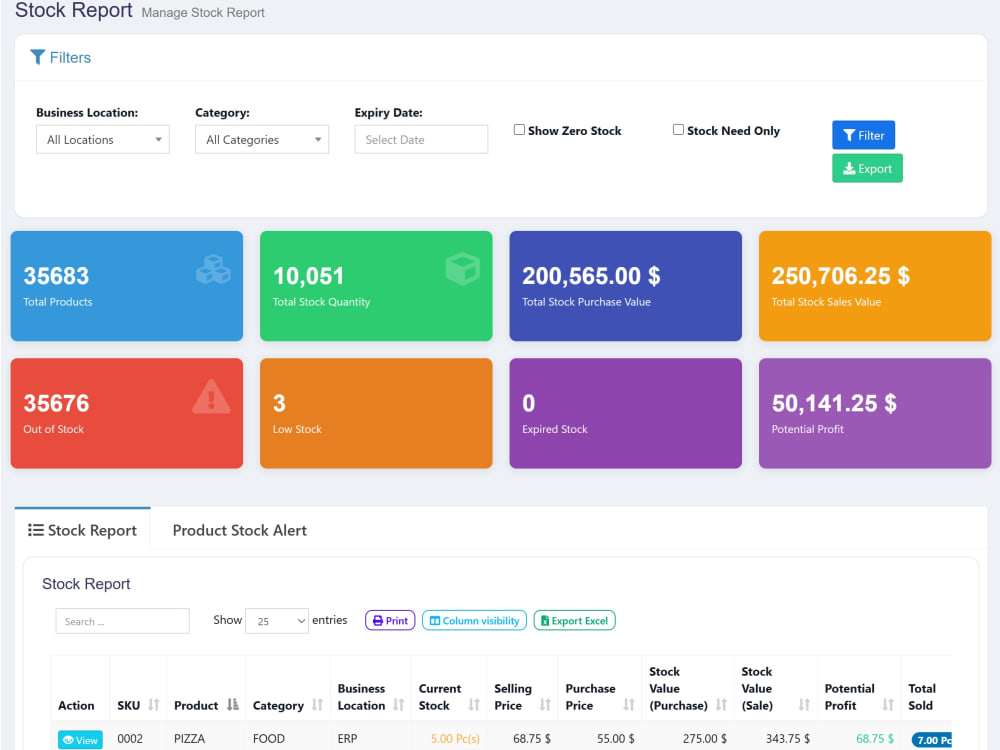Click the Filters funnel icon

pyautogui.click(x=38, y=57)
